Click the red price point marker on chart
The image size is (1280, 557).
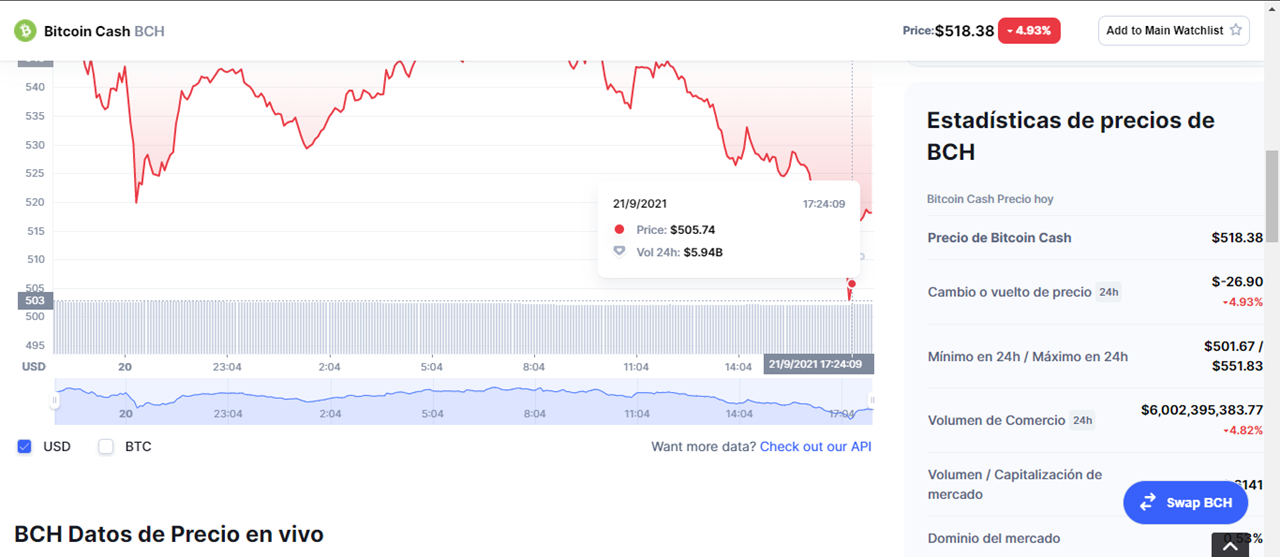click(x=851, y=284)
